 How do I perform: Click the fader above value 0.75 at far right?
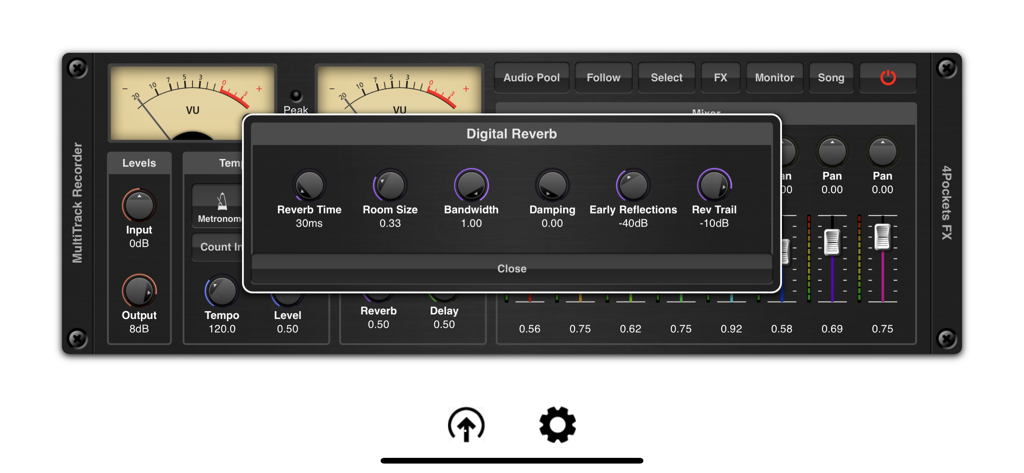pyautogui.click(x=882, y=236)
